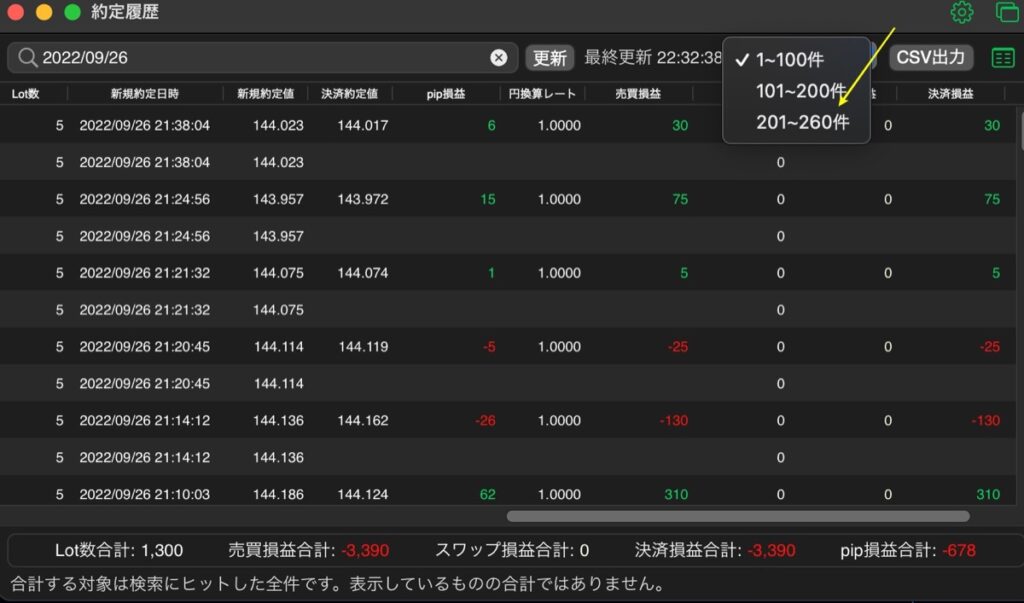
Task: Select the 2022/09/26 21:24:56 row with 143.972
Action: point(509,199)
